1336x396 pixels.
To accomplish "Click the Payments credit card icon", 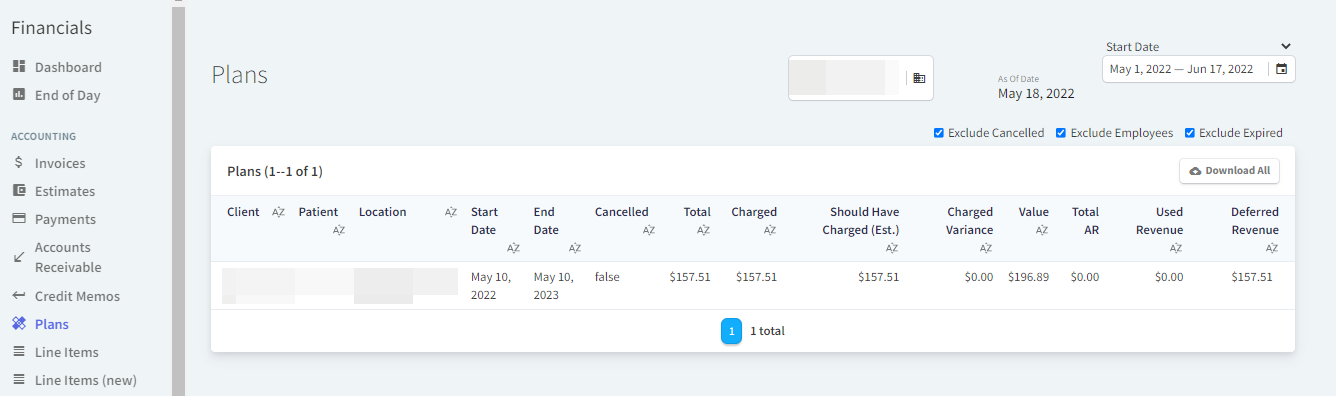I will pos(18,219).
